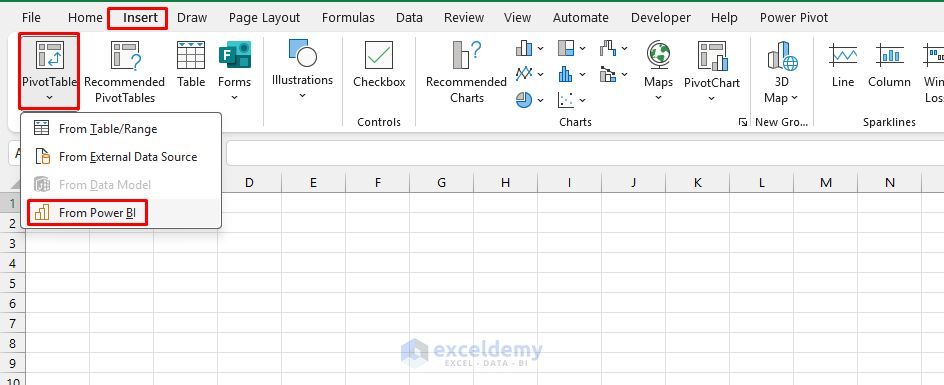Select row 7 header
The width and height of the screenshot is (944, 385).
point(13,323)
